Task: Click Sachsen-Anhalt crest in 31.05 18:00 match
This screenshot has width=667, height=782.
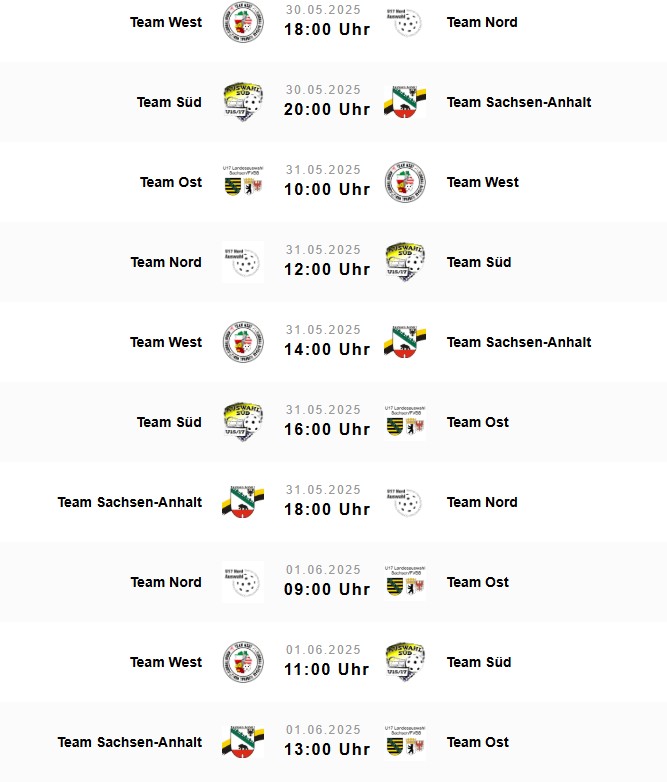Action: pyautogui.click(x=243, y=502)
